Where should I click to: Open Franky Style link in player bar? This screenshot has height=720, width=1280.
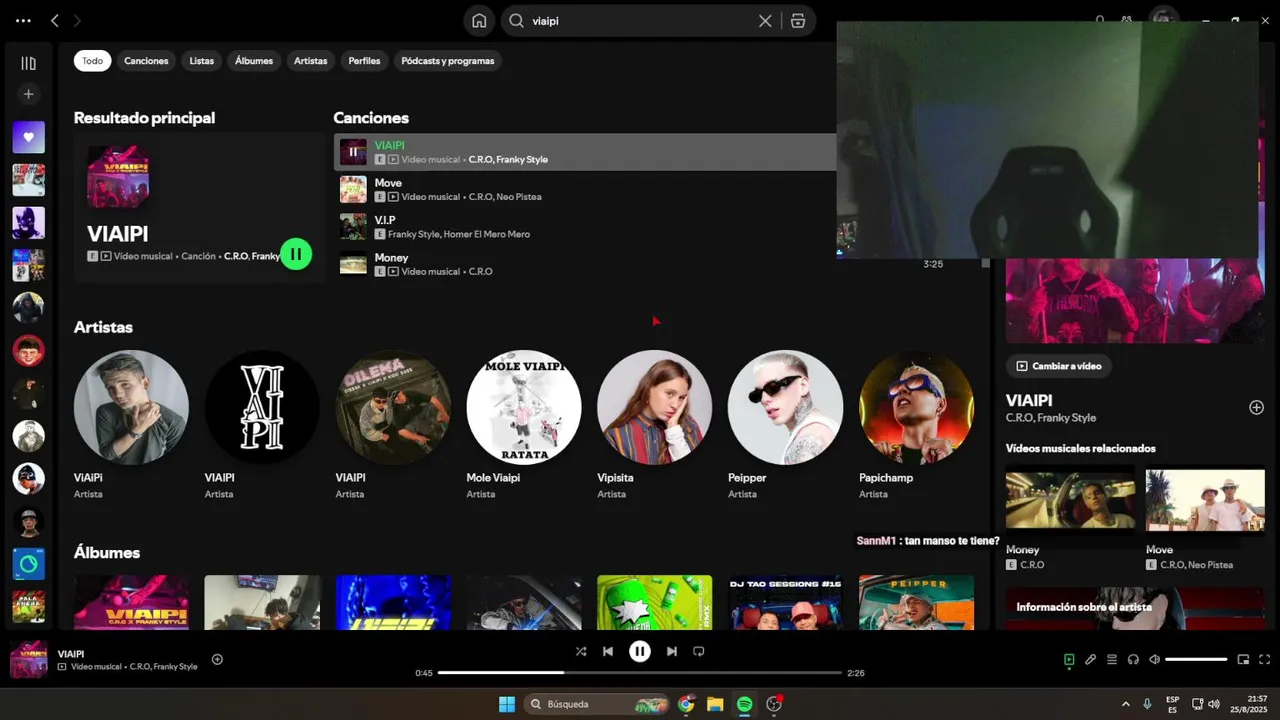176,667
